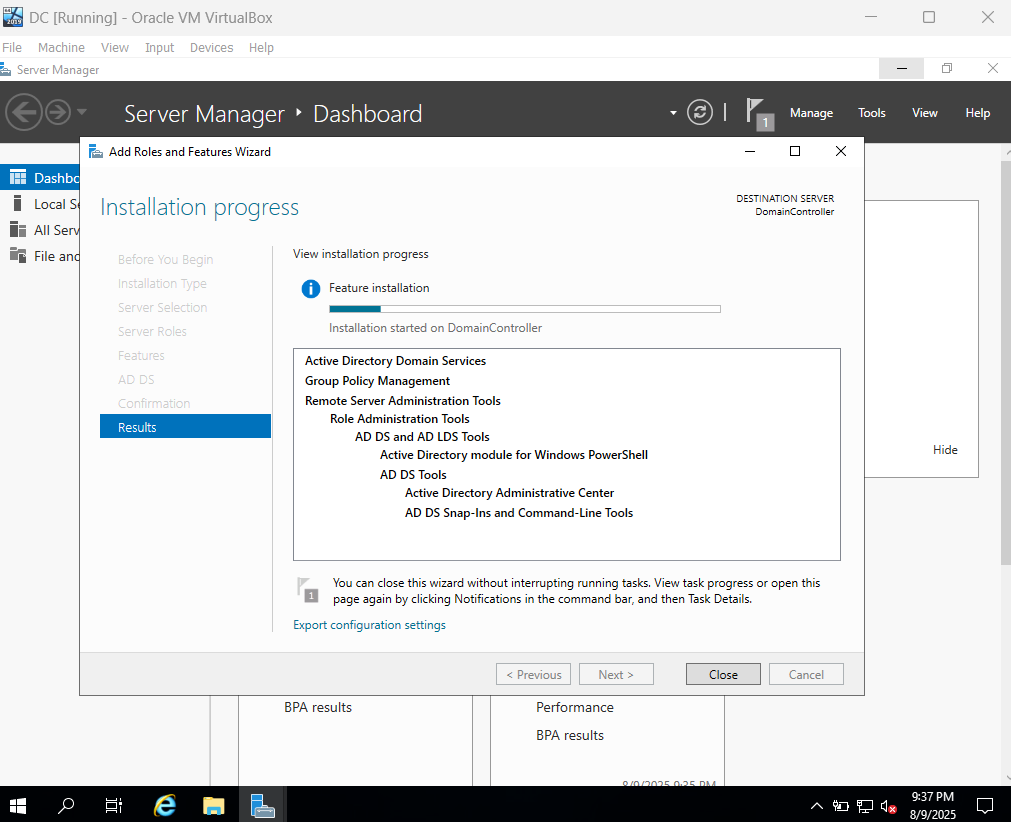Select the Before You Begin step
The height and width of the screenshot is (822, 1011).
tap(165, 259)
